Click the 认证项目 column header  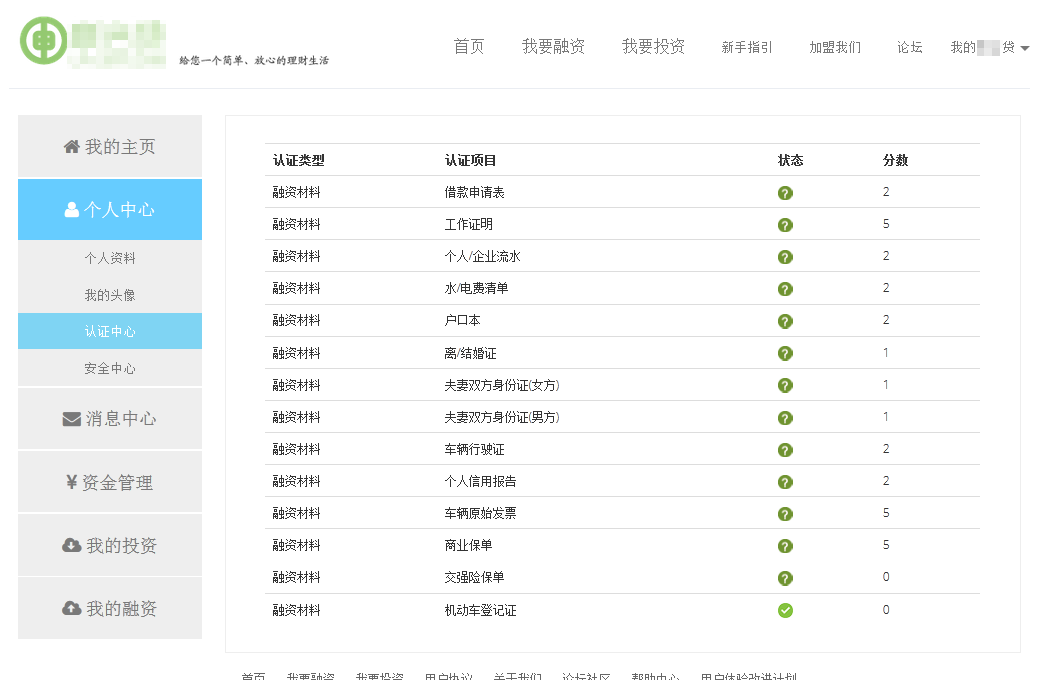470,160
